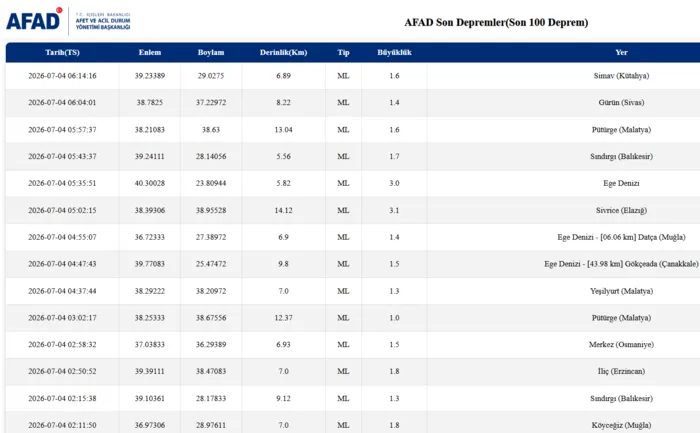Click the Sivrice (Elazığ) location cell

coord(621,210)
